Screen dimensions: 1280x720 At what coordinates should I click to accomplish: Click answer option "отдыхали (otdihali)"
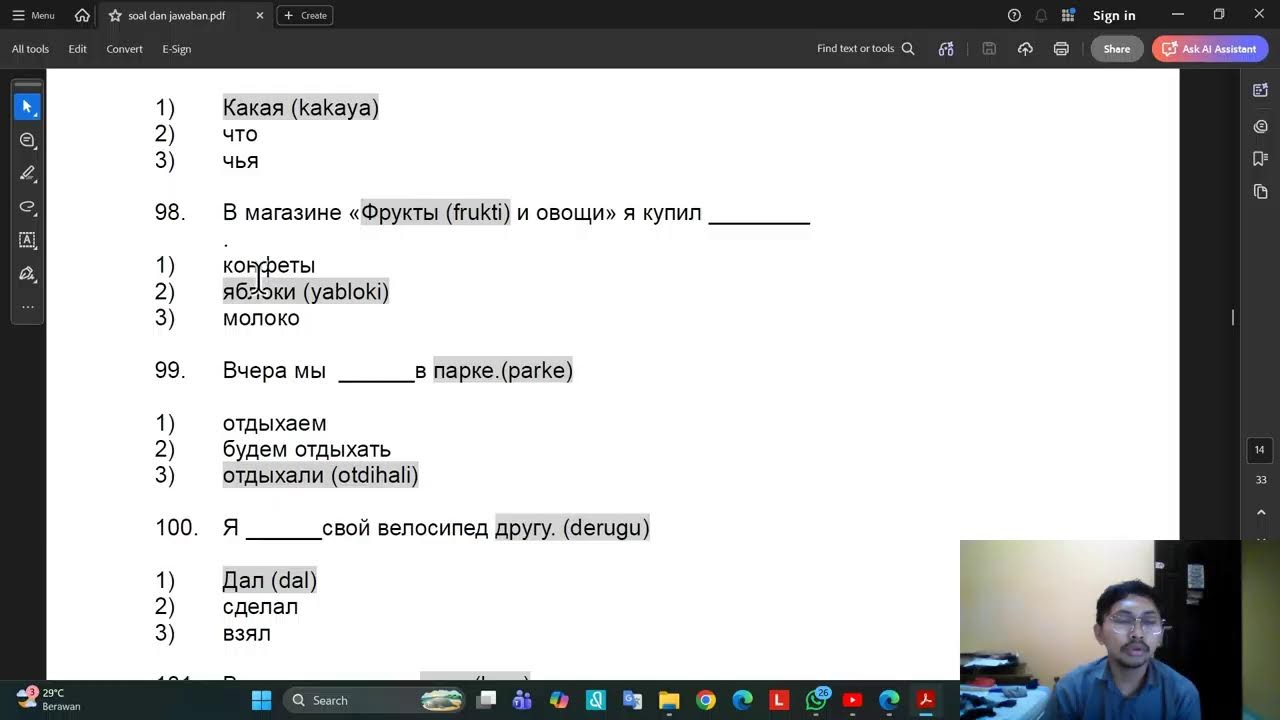point(320,475)
